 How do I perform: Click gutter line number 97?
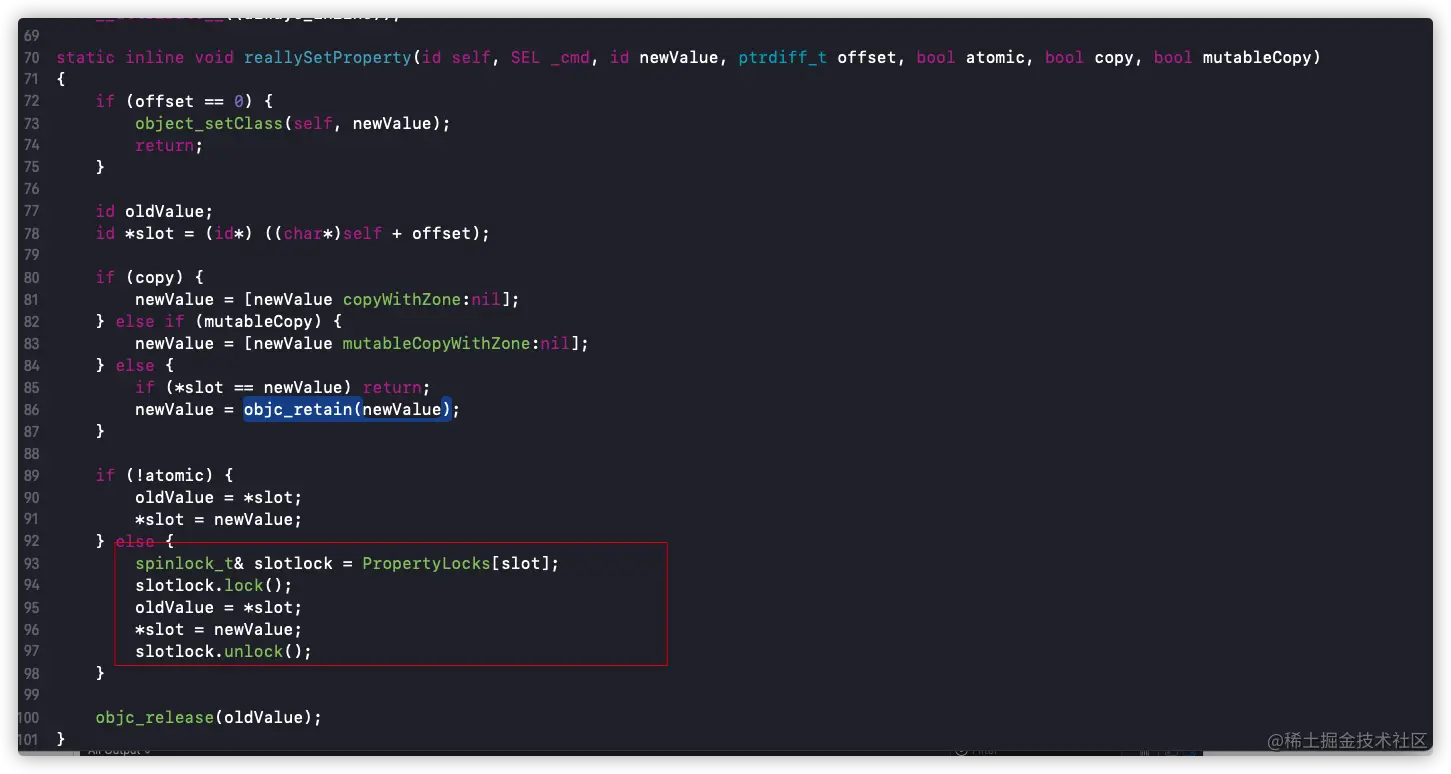[x=30, y=651]
